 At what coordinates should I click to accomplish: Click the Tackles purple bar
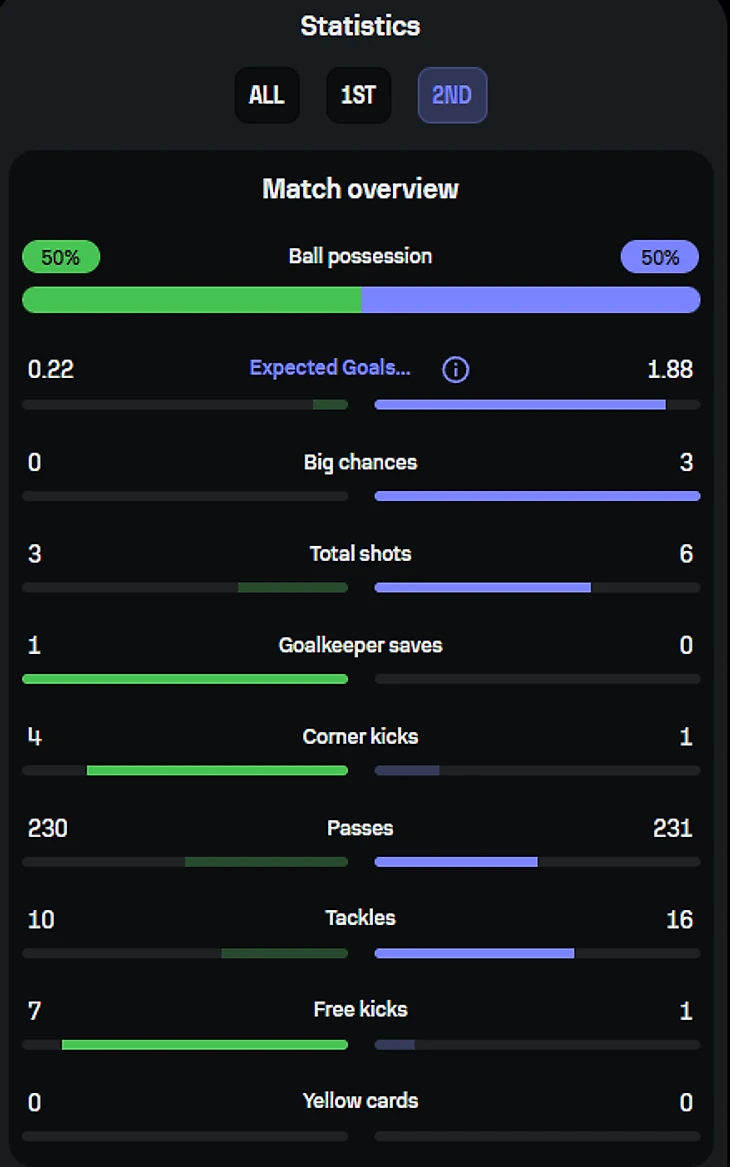[475, 953]
